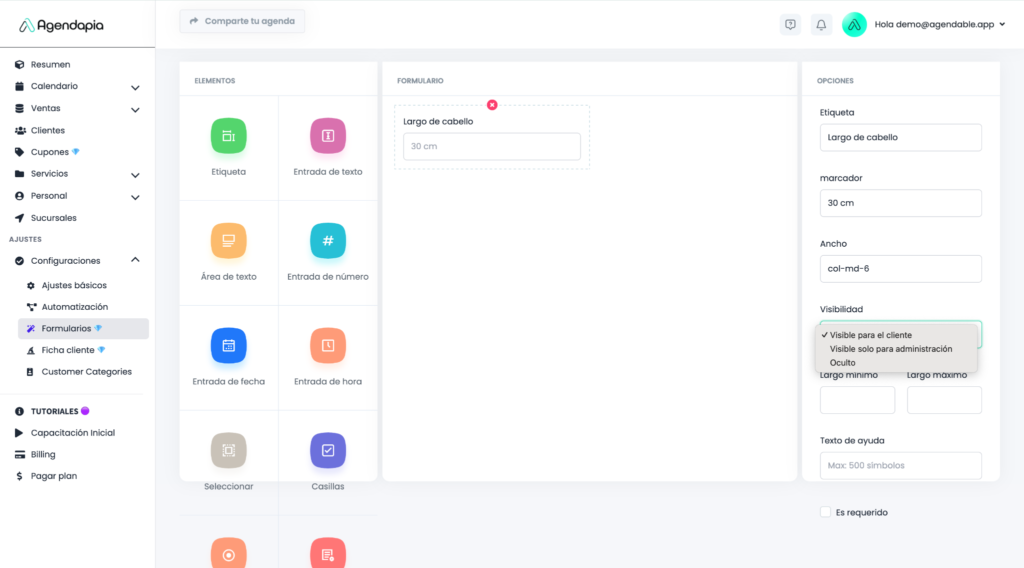Click the Casillas checkbox element icon
The image size is (1024, 568).
328,451
